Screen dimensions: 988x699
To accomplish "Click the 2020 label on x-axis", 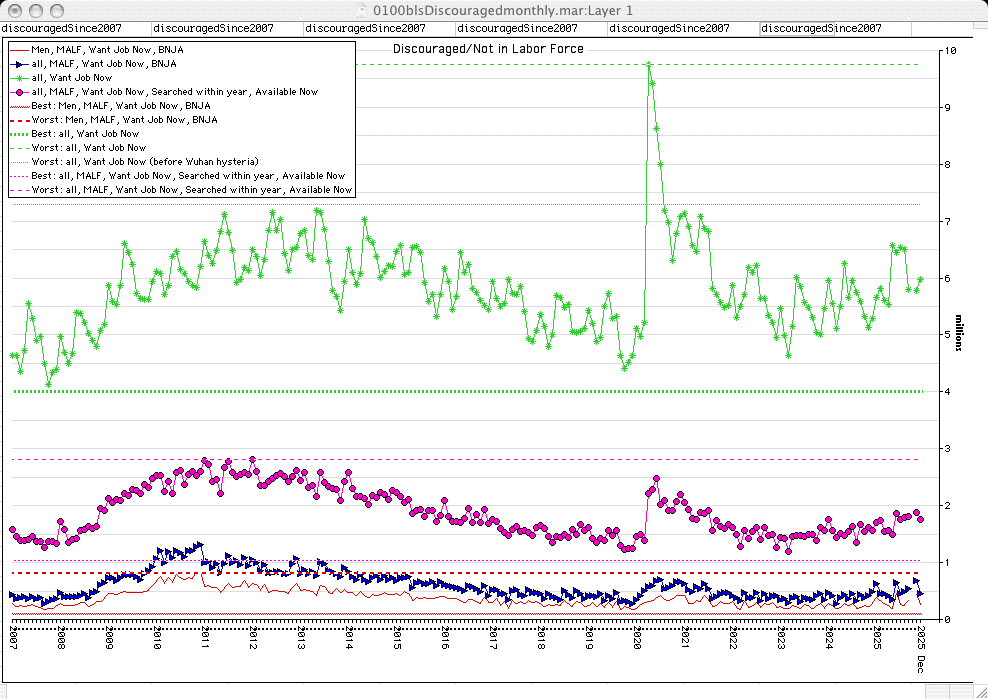I will 637,637.
